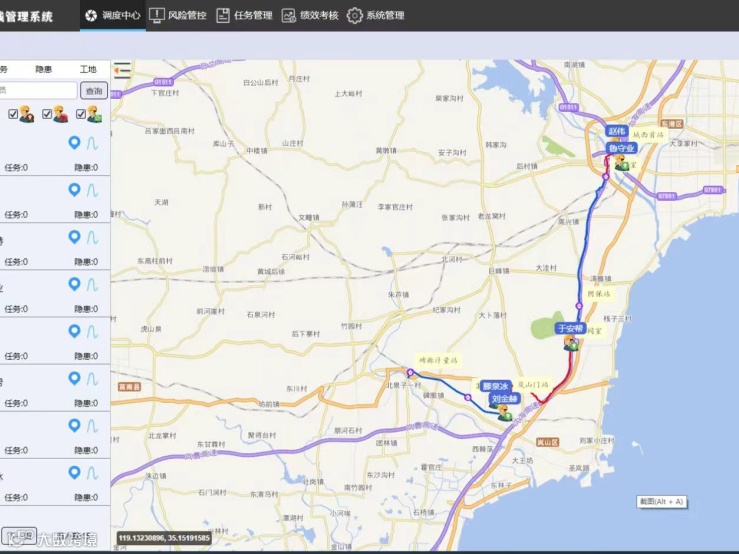Click route waypoint circle beside 碑廓计量站
The width and height of the screenshot is (739, 554).
pyautogui.click(x=410, y=372)
